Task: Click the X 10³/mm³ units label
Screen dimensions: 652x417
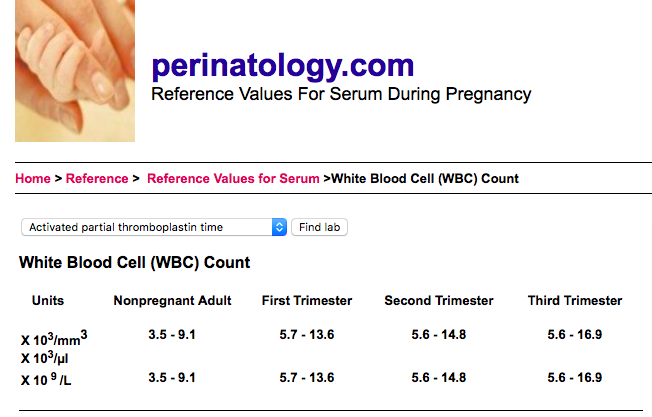Action: tap(54, 338)
